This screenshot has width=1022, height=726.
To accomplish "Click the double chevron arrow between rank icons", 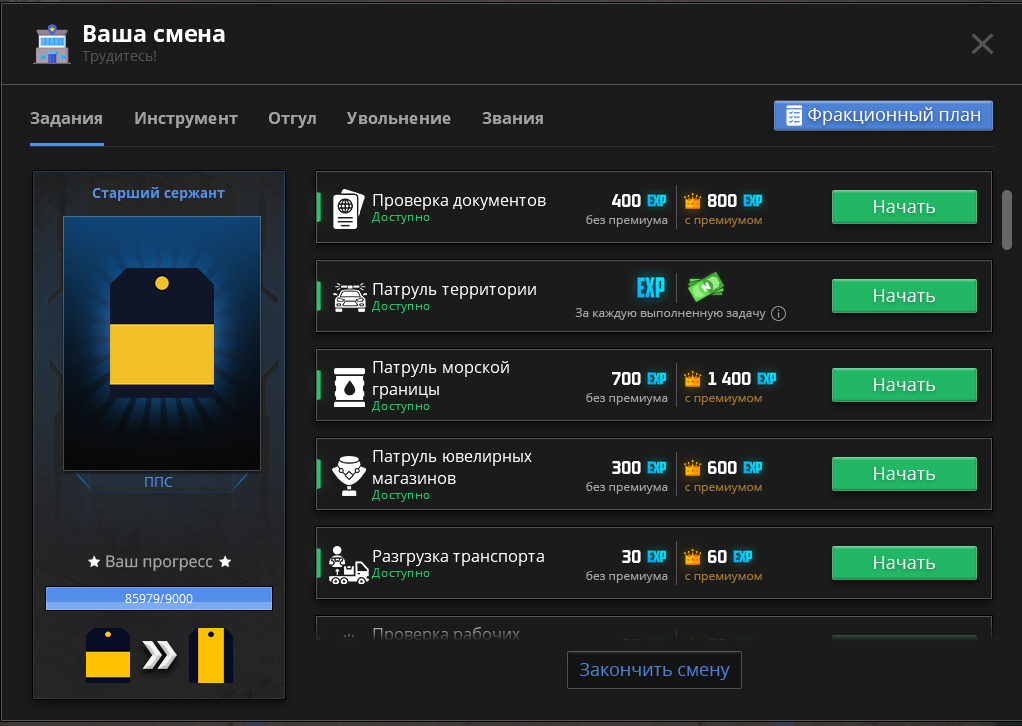I will point(159,656).
